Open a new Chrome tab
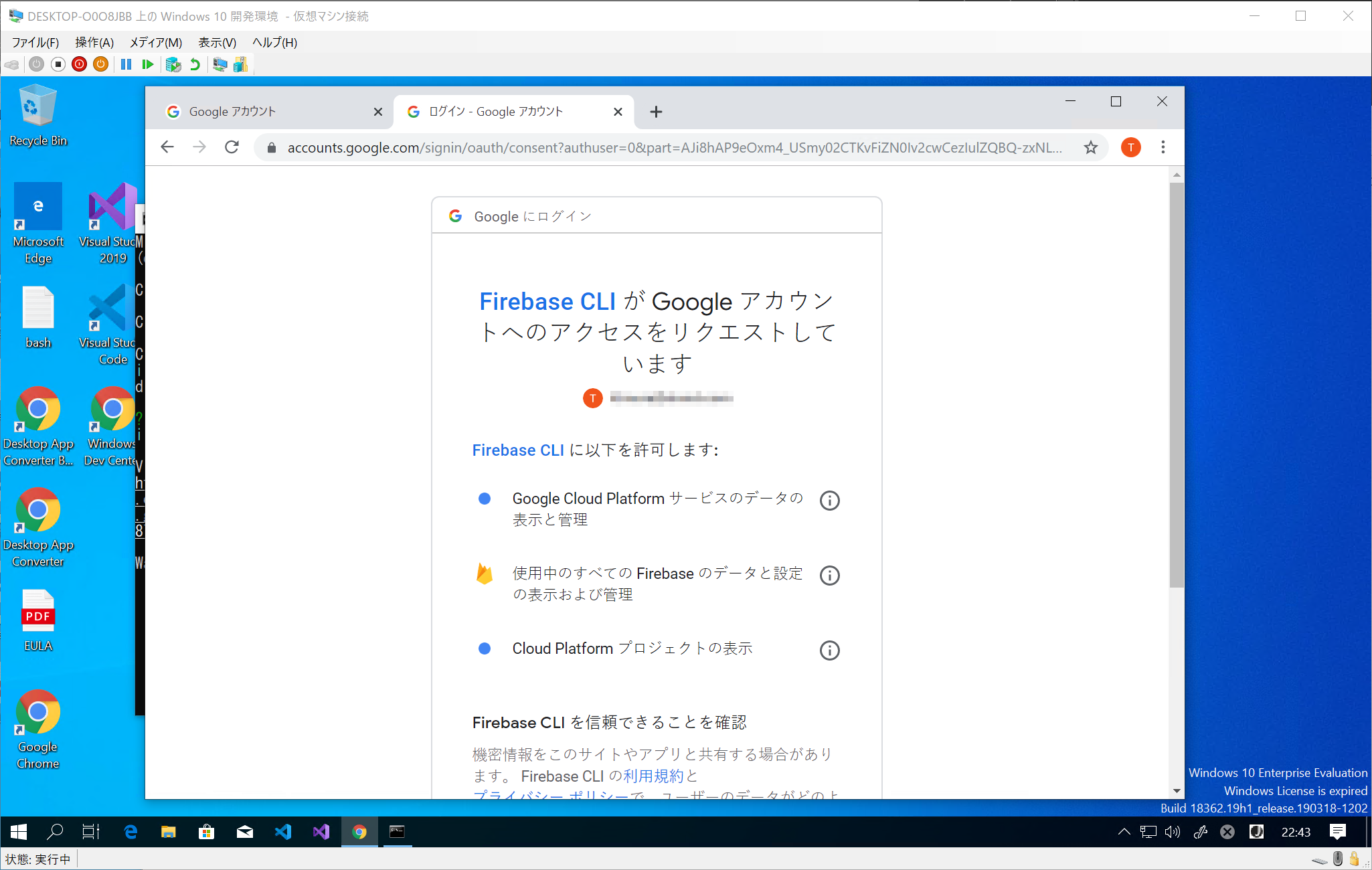 coord(656,112)
